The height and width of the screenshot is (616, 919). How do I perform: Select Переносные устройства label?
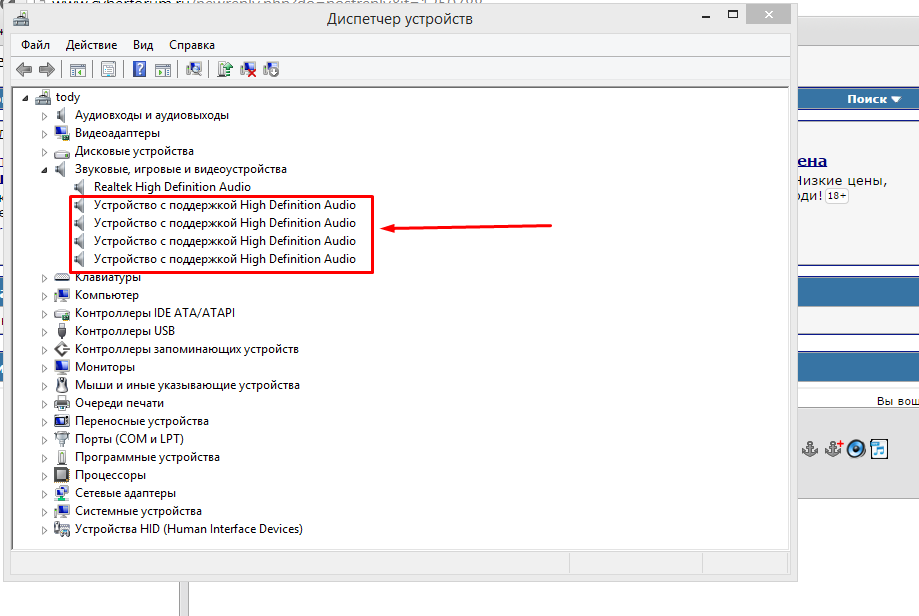[141, 421]
